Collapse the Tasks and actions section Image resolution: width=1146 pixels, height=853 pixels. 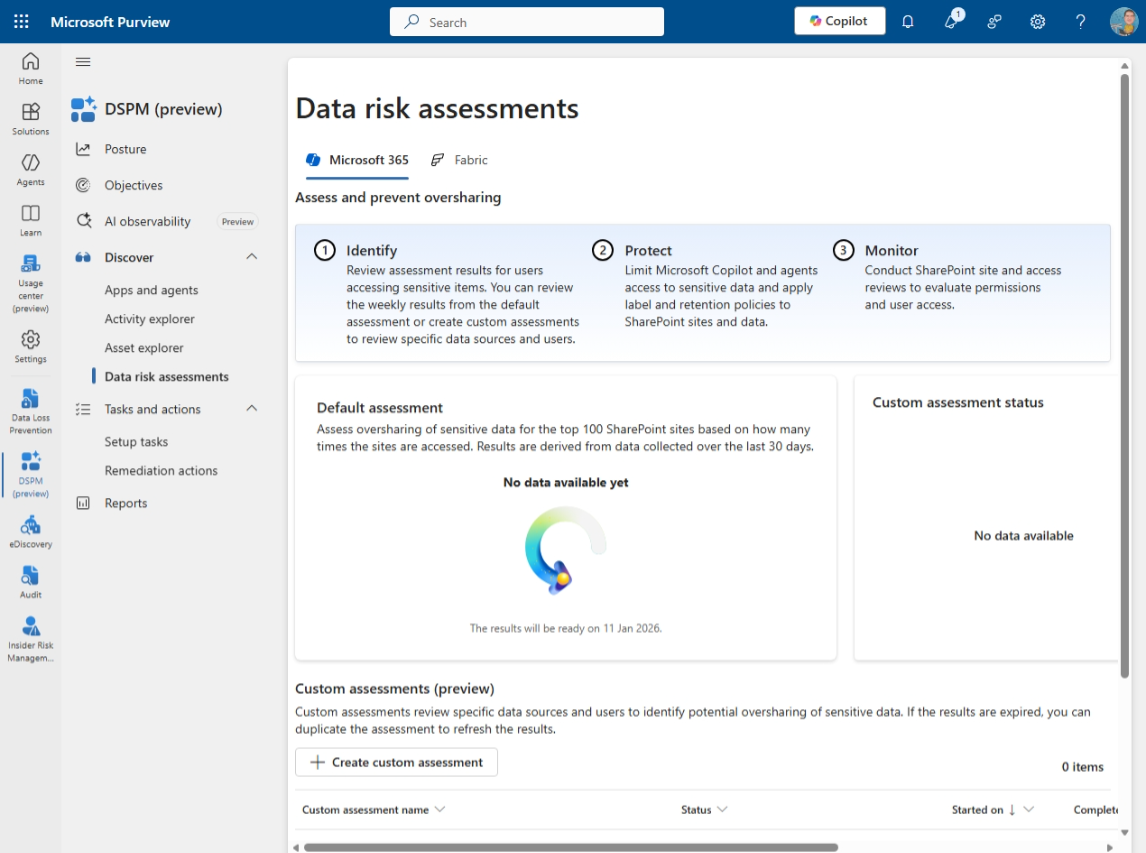252,409
